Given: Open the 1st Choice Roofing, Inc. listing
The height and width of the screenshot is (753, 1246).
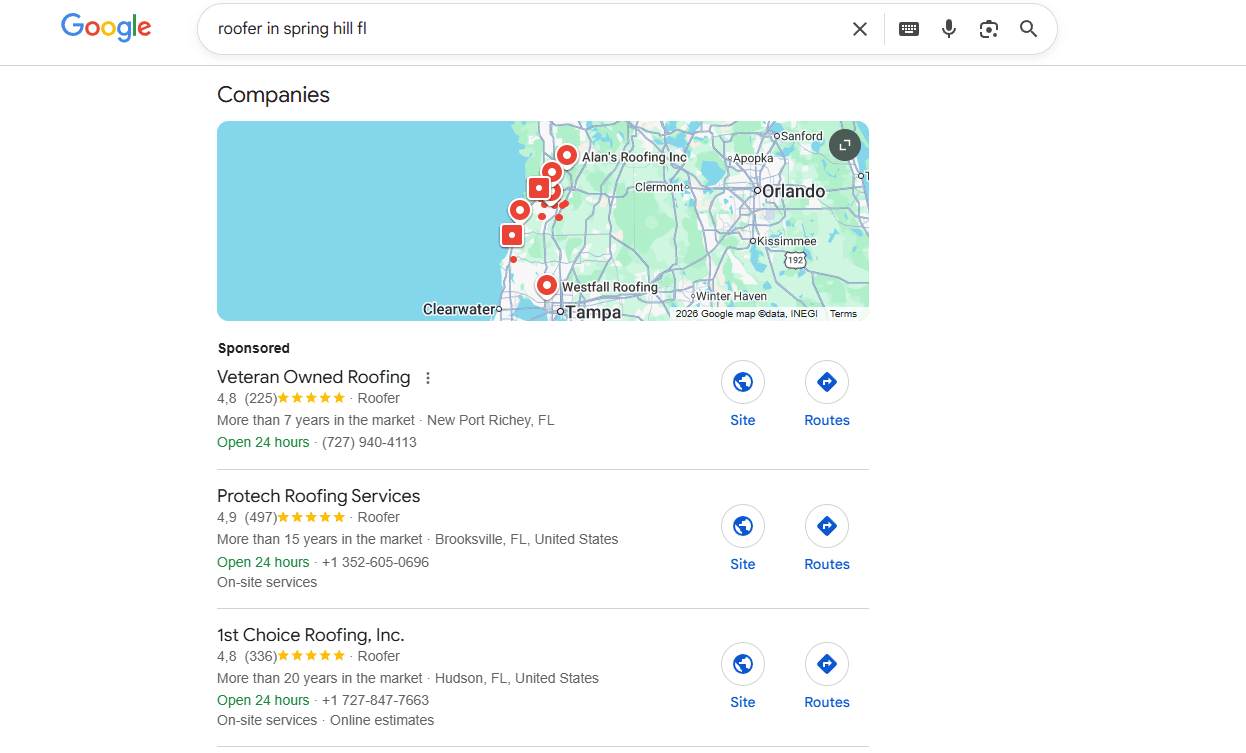Looking at the screenshot, I should tap(310, 634).
